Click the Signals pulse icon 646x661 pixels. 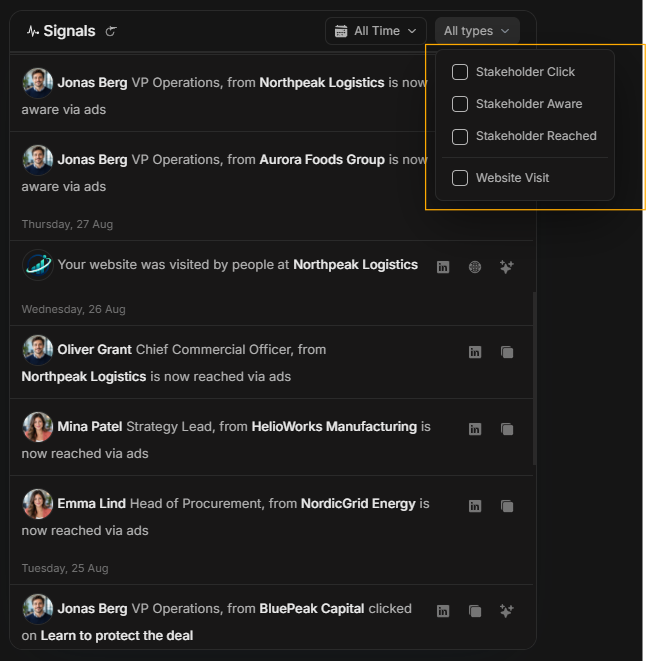pyautogui.click(x=33, y=31)
